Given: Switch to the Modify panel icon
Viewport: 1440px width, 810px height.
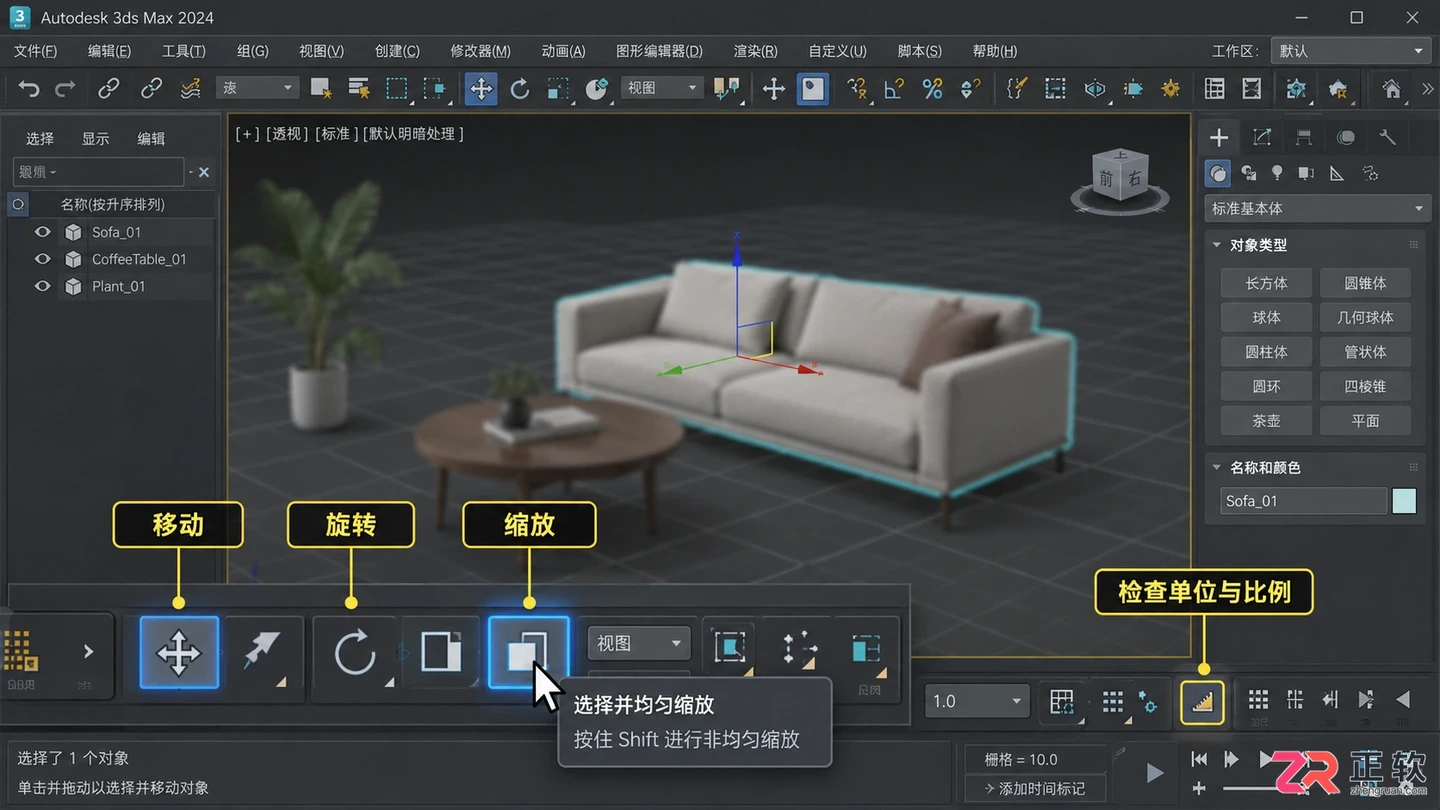Looking at the screenshot, I should point(1262,138).
